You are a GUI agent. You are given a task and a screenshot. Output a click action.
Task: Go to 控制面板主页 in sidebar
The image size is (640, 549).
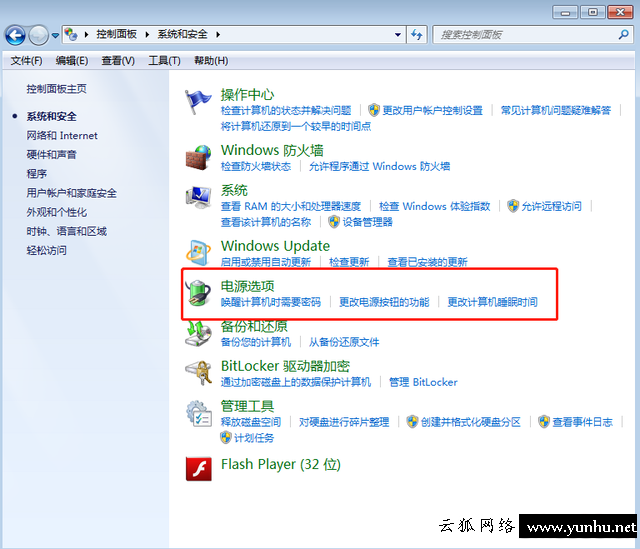click(x=56, y=89)
